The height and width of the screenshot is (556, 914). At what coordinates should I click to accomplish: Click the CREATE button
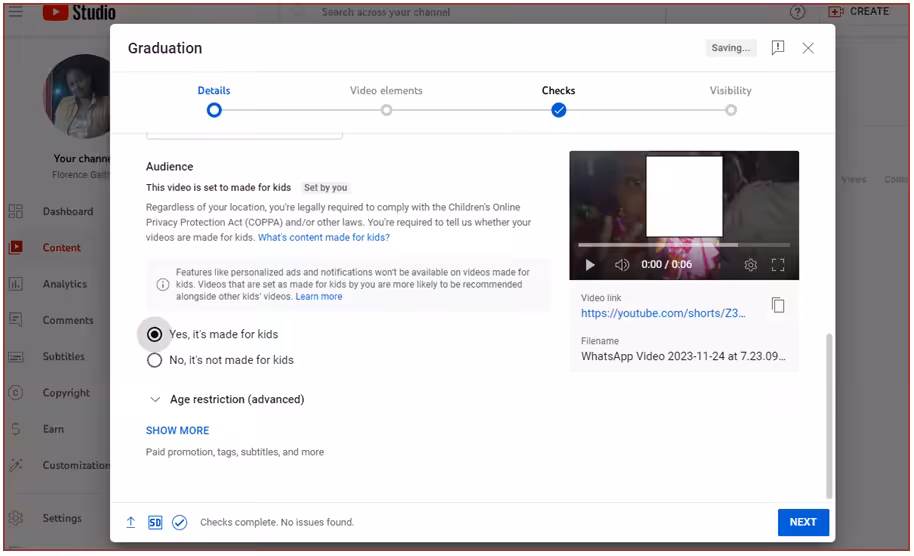coord(859,12)
